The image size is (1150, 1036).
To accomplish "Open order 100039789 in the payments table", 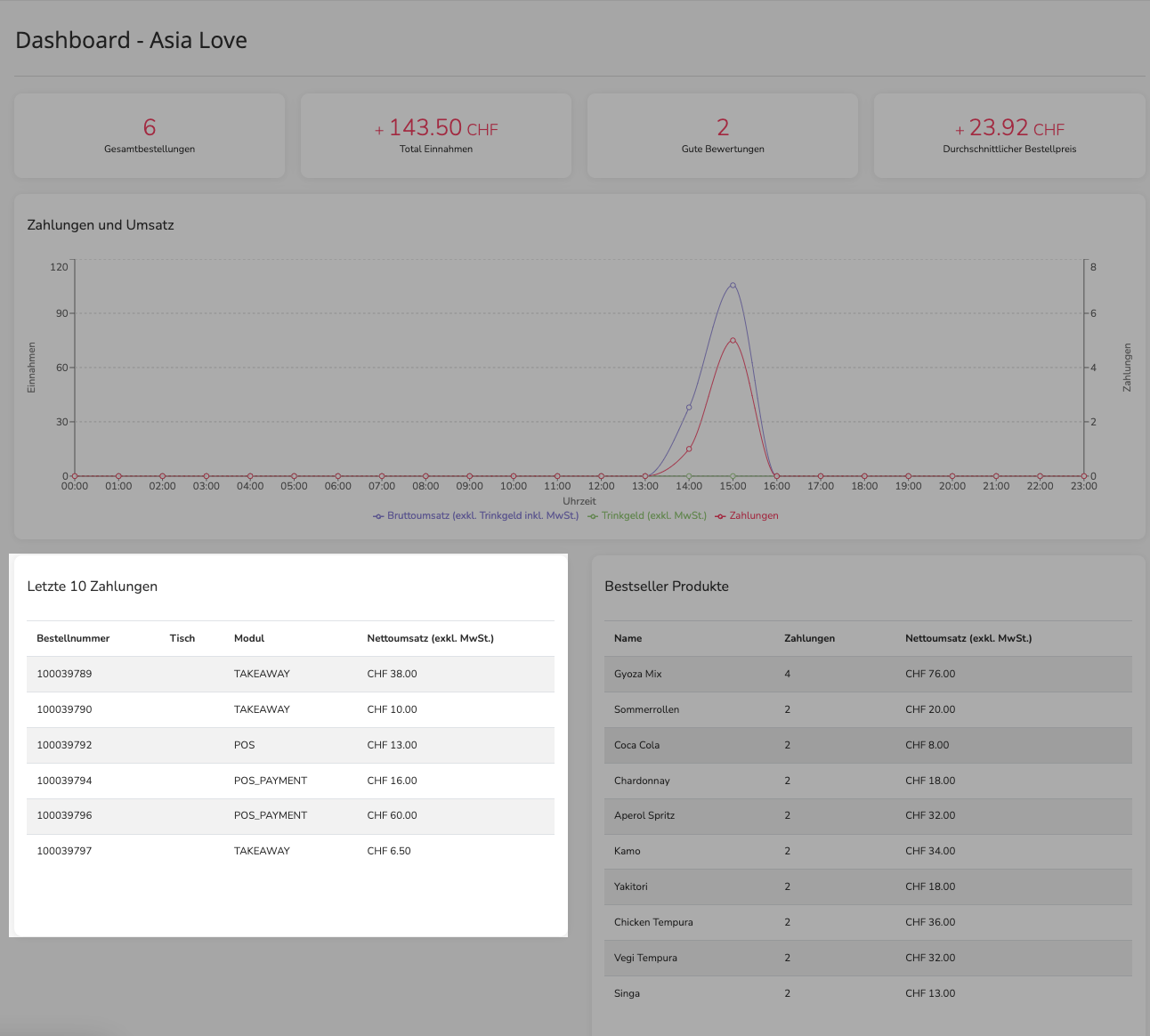I will (x=290, y=674).
